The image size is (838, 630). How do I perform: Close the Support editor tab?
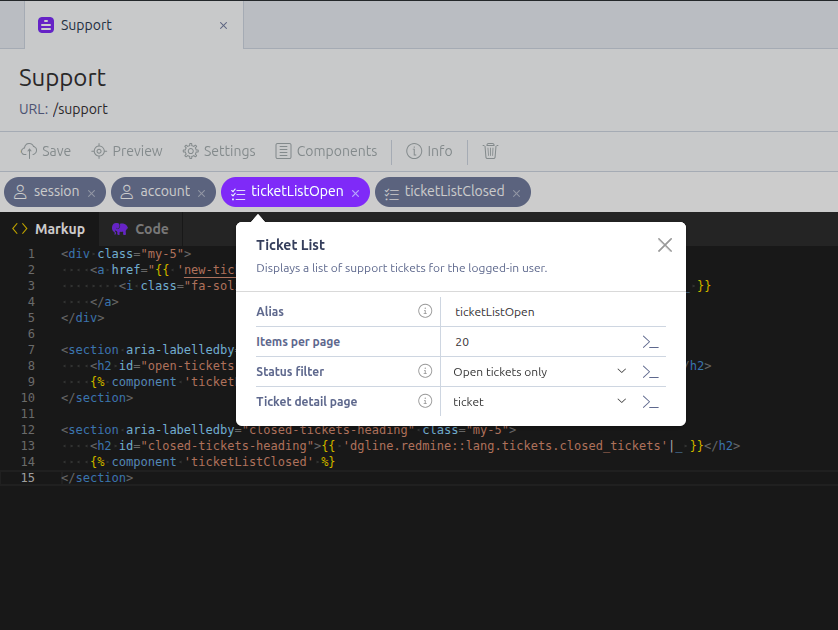[x=223, y=25]
